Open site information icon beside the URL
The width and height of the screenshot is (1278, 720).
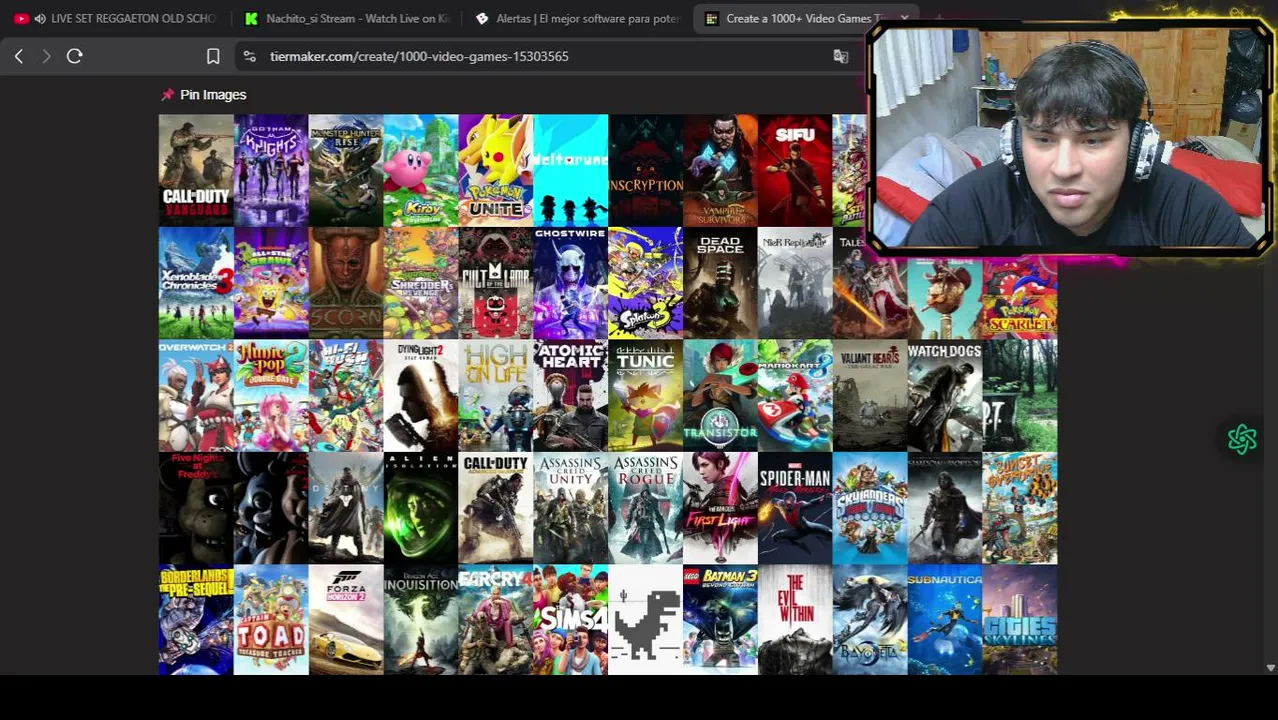coord(249,56)
